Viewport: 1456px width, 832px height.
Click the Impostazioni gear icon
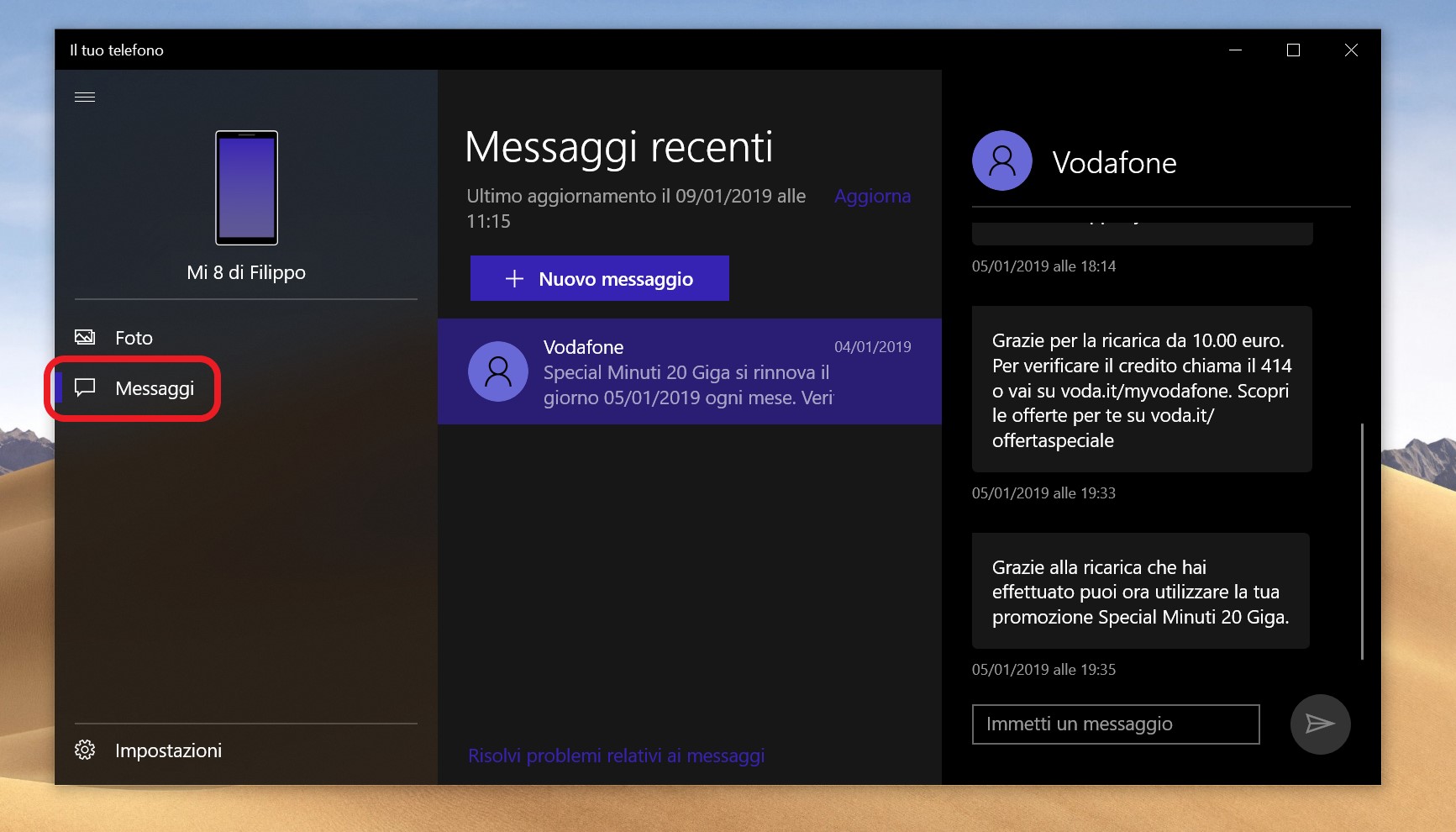click(x=85, y=750)
